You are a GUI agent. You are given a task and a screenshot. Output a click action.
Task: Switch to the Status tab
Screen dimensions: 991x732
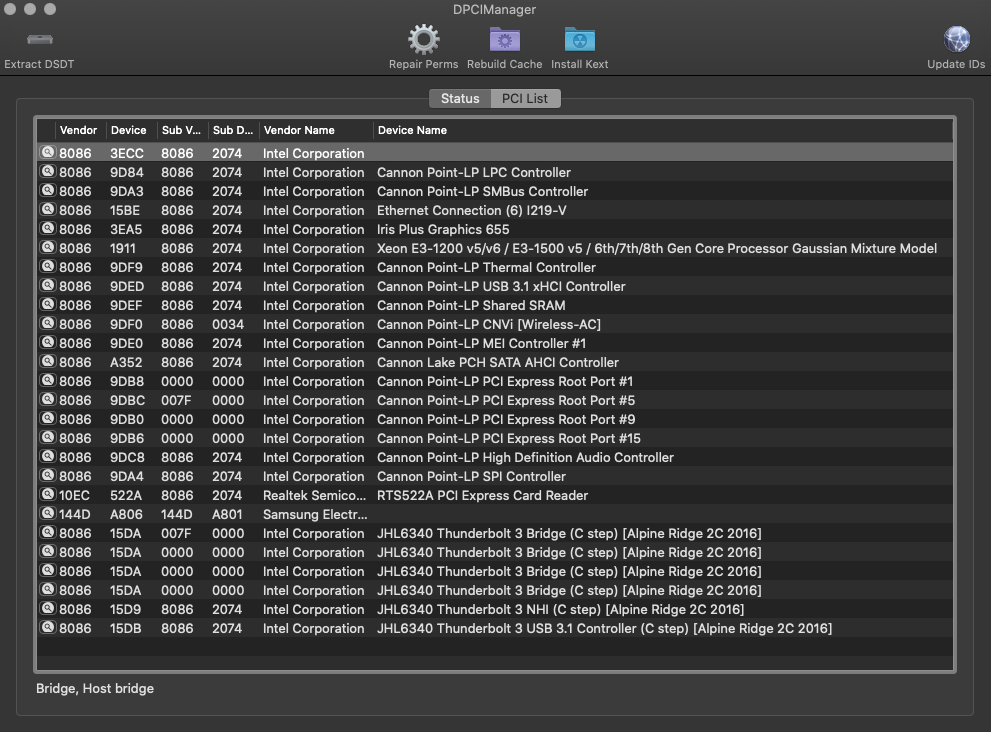click(460, 99)
